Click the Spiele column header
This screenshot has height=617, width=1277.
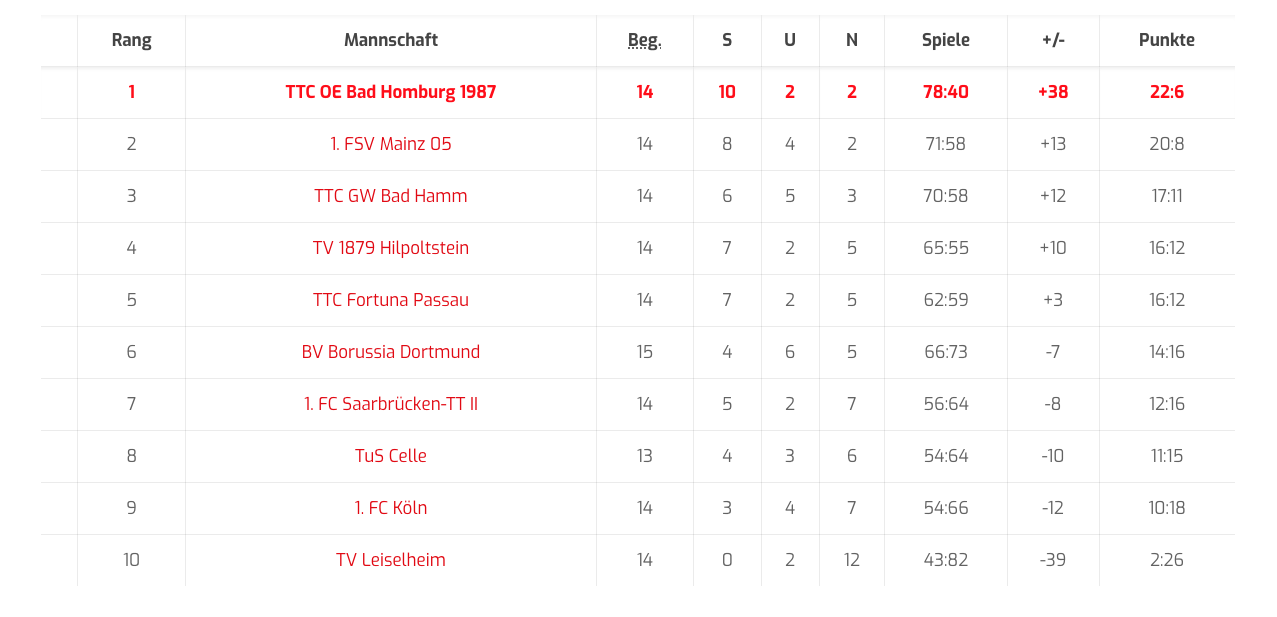coord(945,40)
